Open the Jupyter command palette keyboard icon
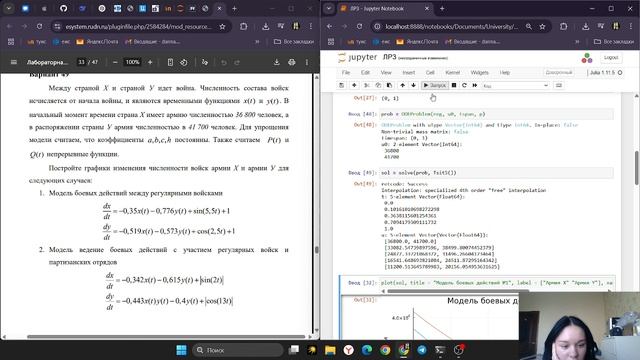 (x=559, y=85)
